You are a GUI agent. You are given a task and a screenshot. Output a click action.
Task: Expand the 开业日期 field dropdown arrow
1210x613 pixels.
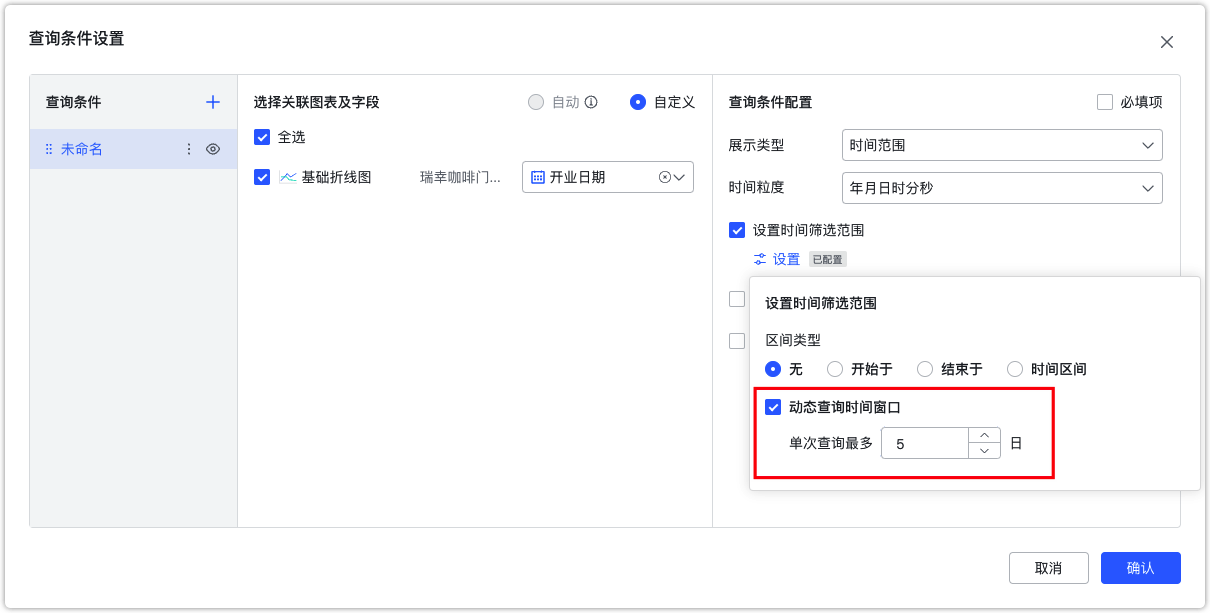tap(681, 177)
